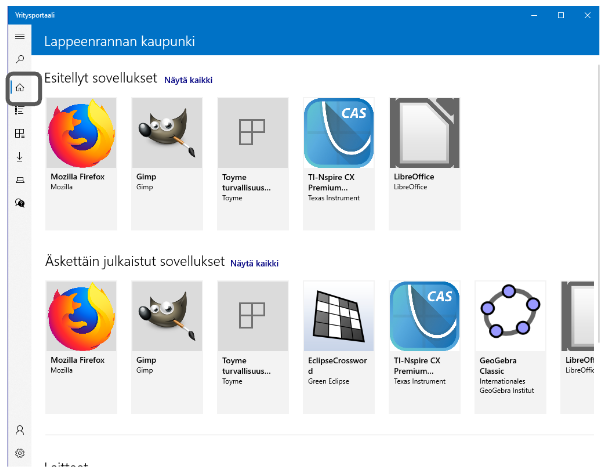Click the vertical scrollbar on right edge
Image resolution: width=604 pixels, height=471 pixels.
point(598,204)
